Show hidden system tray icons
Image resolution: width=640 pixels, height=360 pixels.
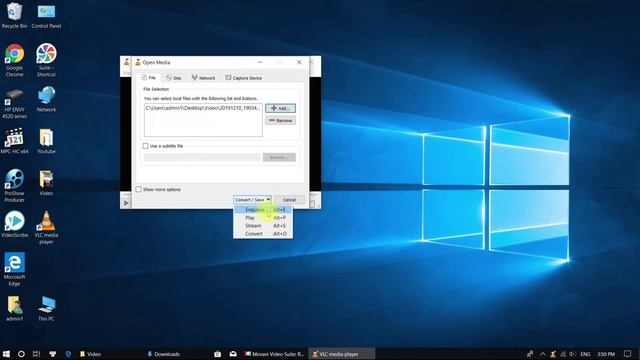pyautogui.click(x=542, y=354)
